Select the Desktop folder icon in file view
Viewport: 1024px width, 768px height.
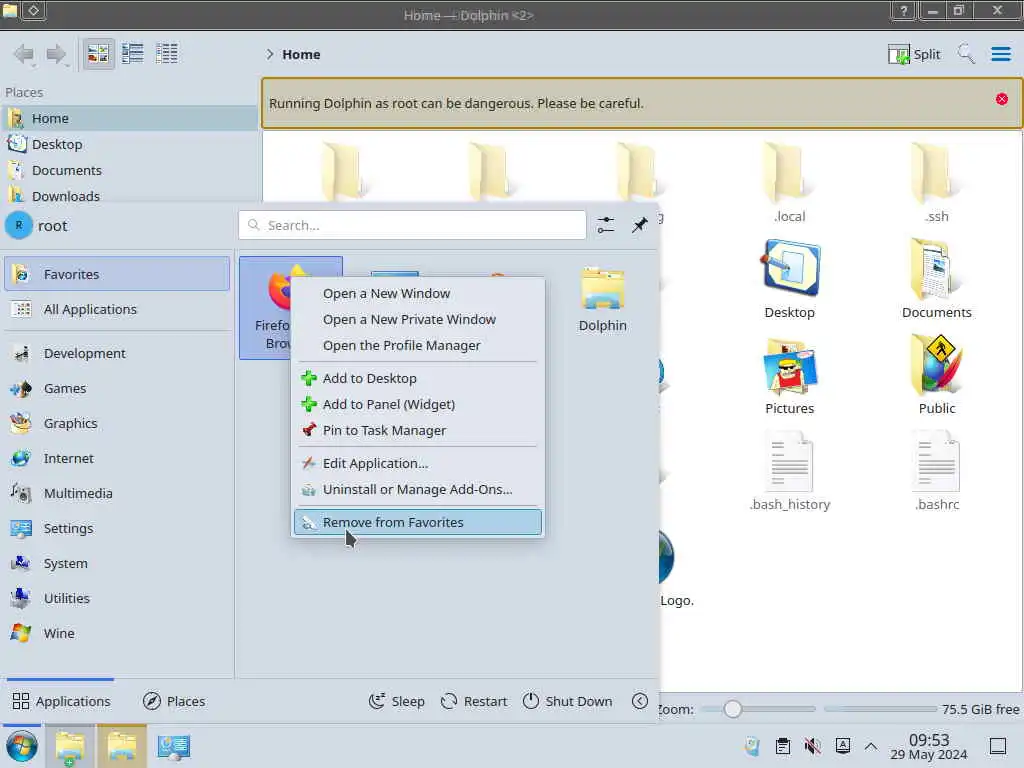pos(790,280)
